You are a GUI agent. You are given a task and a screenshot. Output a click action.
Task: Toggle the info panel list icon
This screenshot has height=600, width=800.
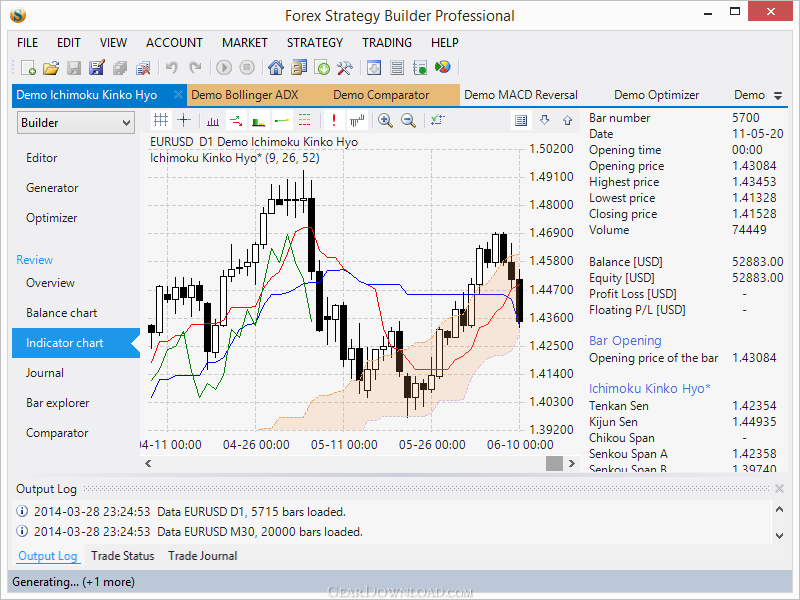click(x=521, y=120)
